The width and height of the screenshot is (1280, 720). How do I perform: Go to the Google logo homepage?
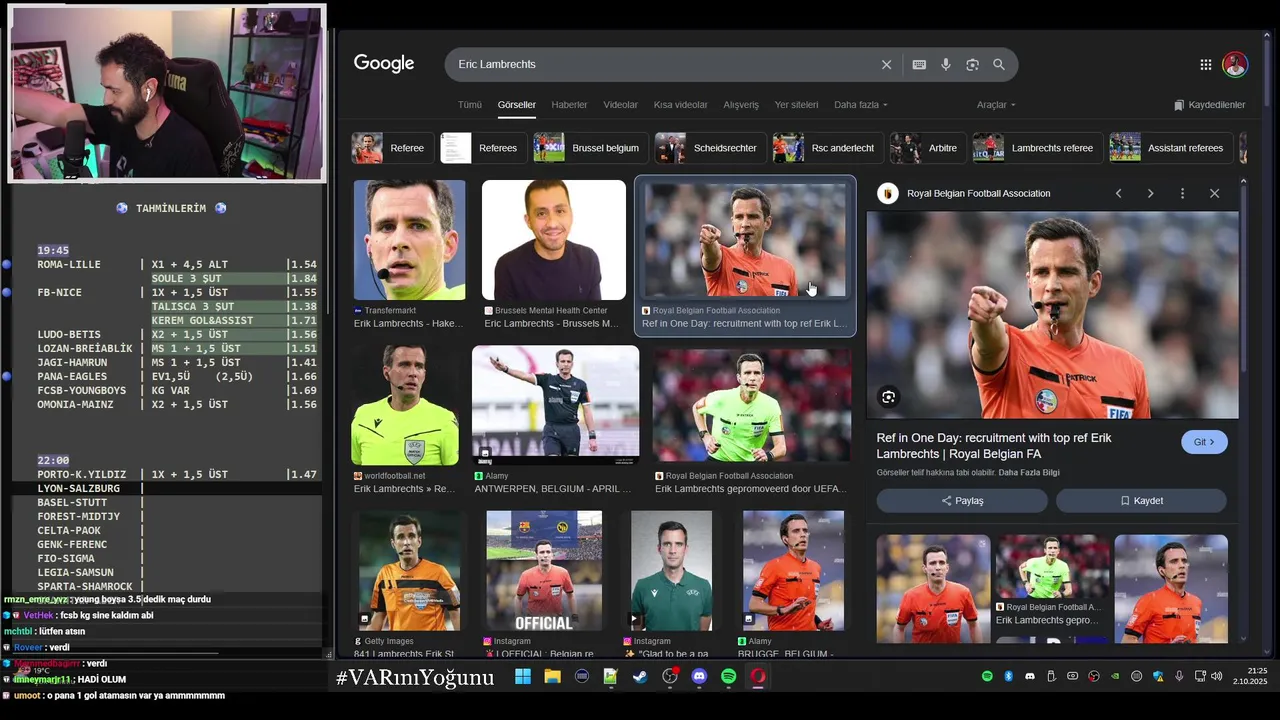[x=384, y=64]
